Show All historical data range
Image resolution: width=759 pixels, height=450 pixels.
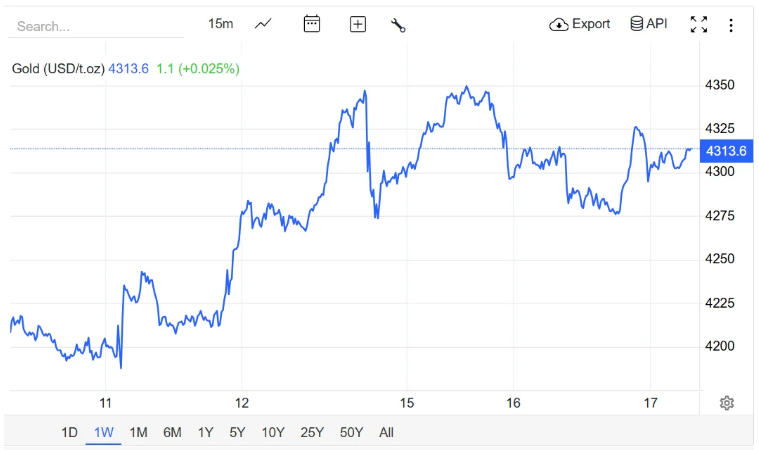[387, 432]
